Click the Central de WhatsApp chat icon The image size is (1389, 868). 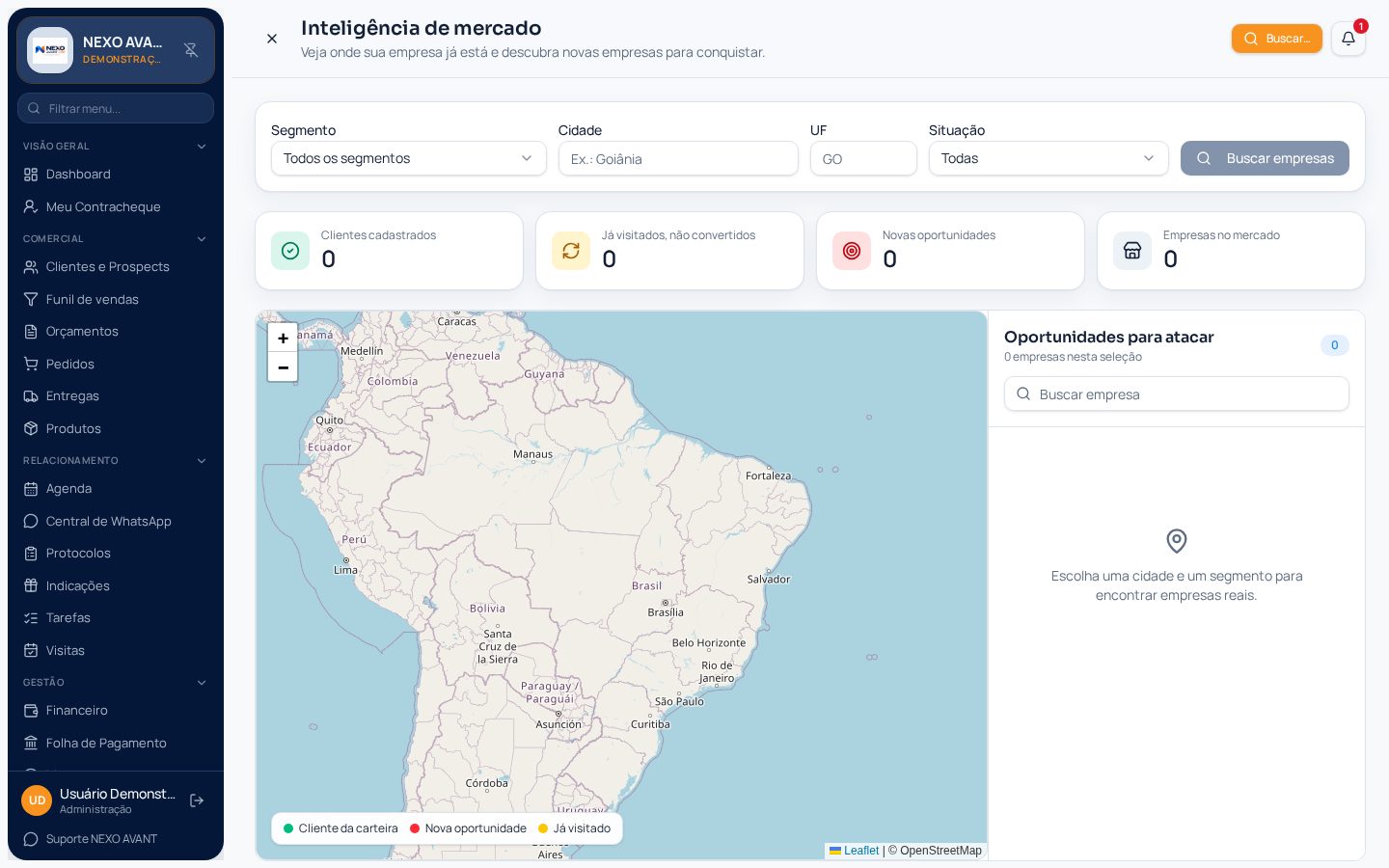coord(31,522)
